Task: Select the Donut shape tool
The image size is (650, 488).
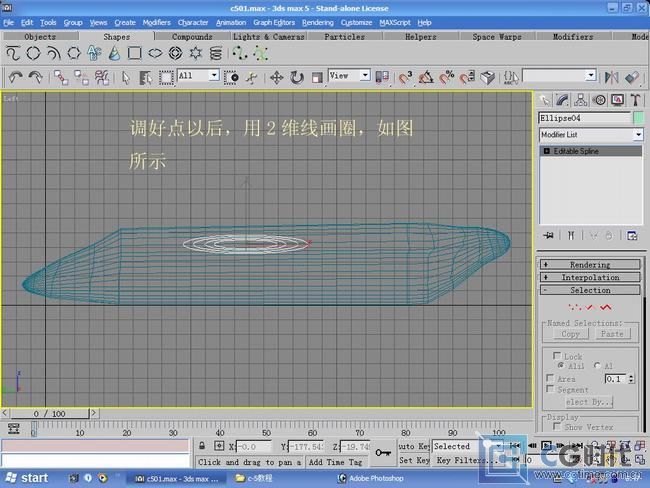Action: point(175,53)
